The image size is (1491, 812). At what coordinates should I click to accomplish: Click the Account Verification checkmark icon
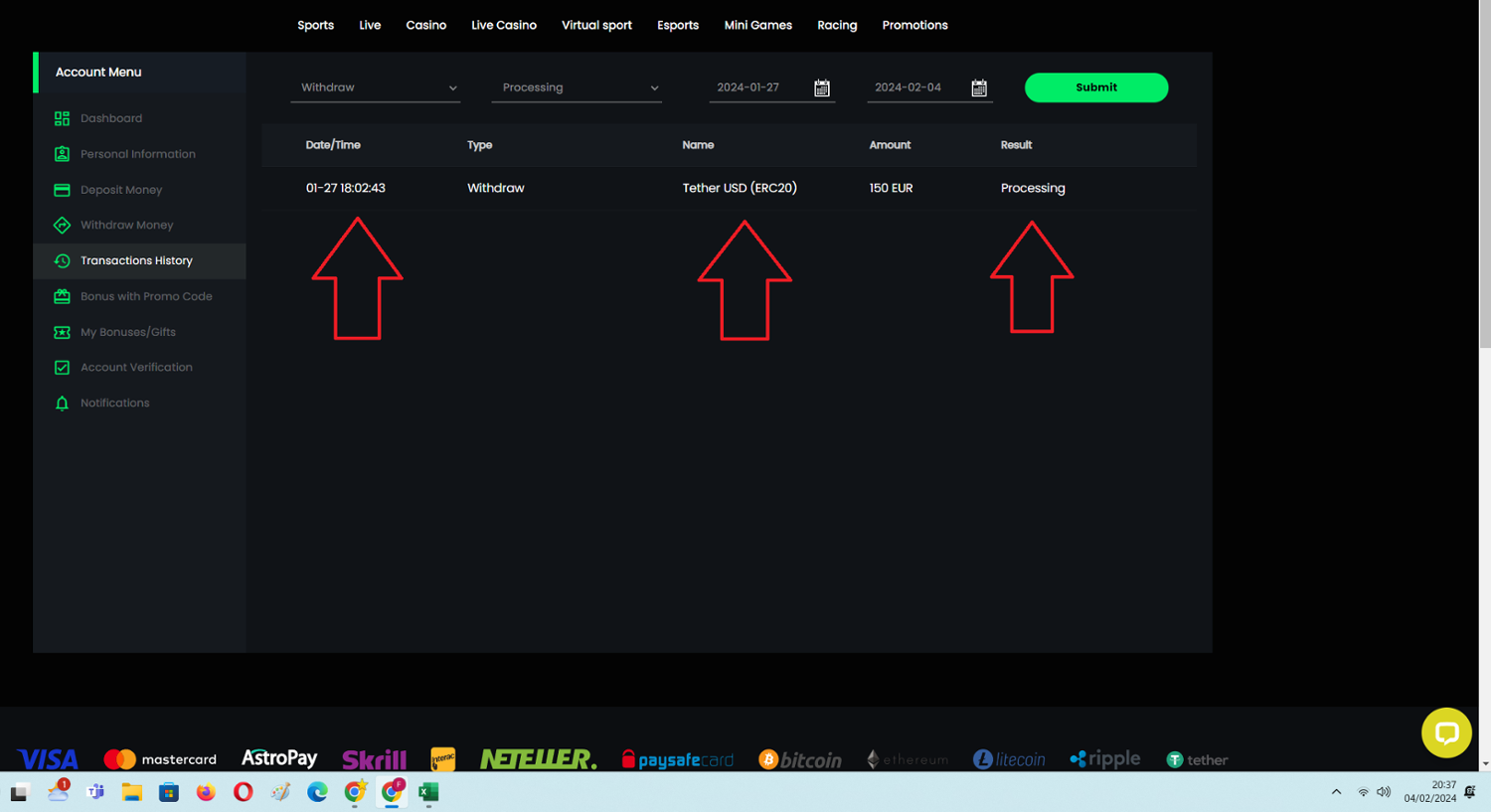[62, 368]
